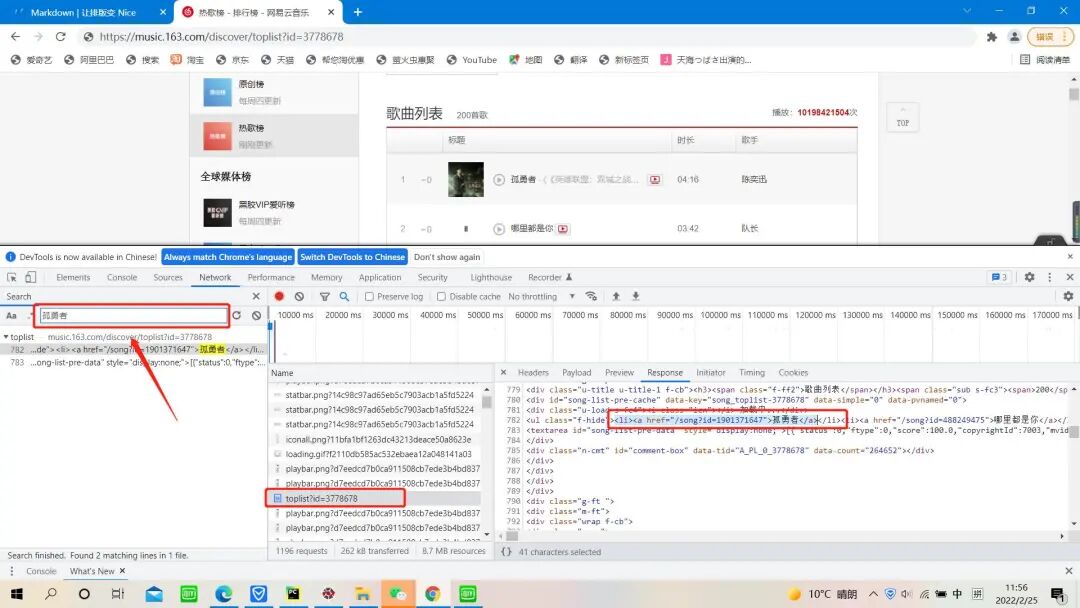Open the Payload tab of request
This screenshot has height=608, width=1080.
pyautogui.click(x=577, y=373)
